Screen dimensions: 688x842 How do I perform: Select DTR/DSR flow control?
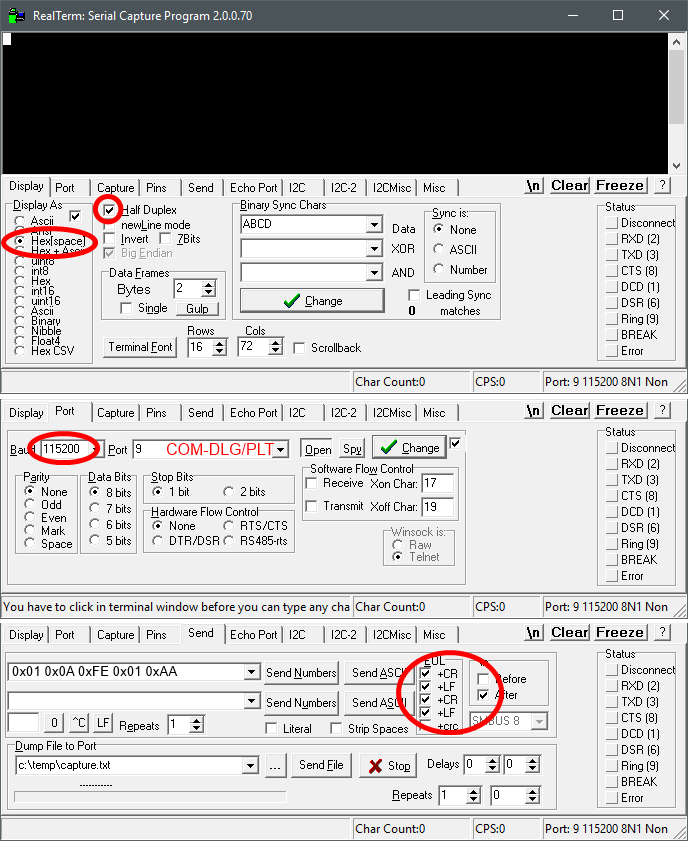158,540
